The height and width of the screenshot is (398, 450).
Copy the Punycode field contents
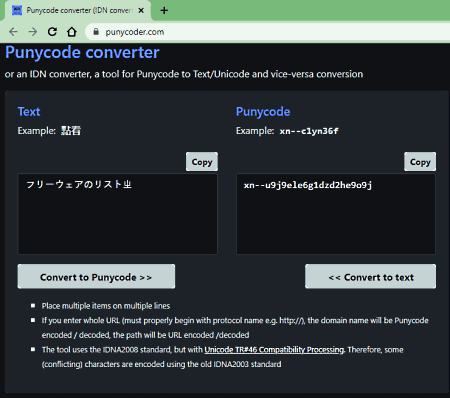[x=420, y=162]
